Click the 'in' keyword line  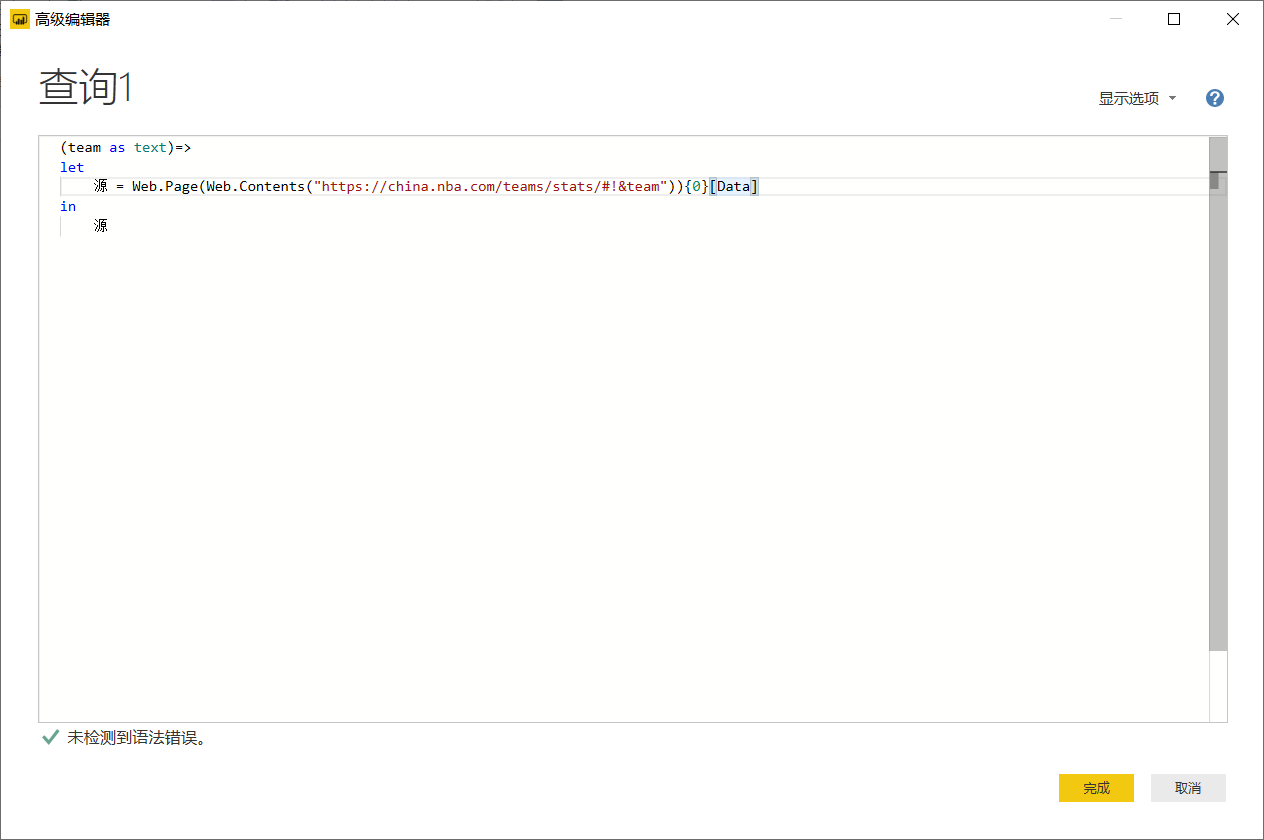pyautogui.click(x=68, y=206)
